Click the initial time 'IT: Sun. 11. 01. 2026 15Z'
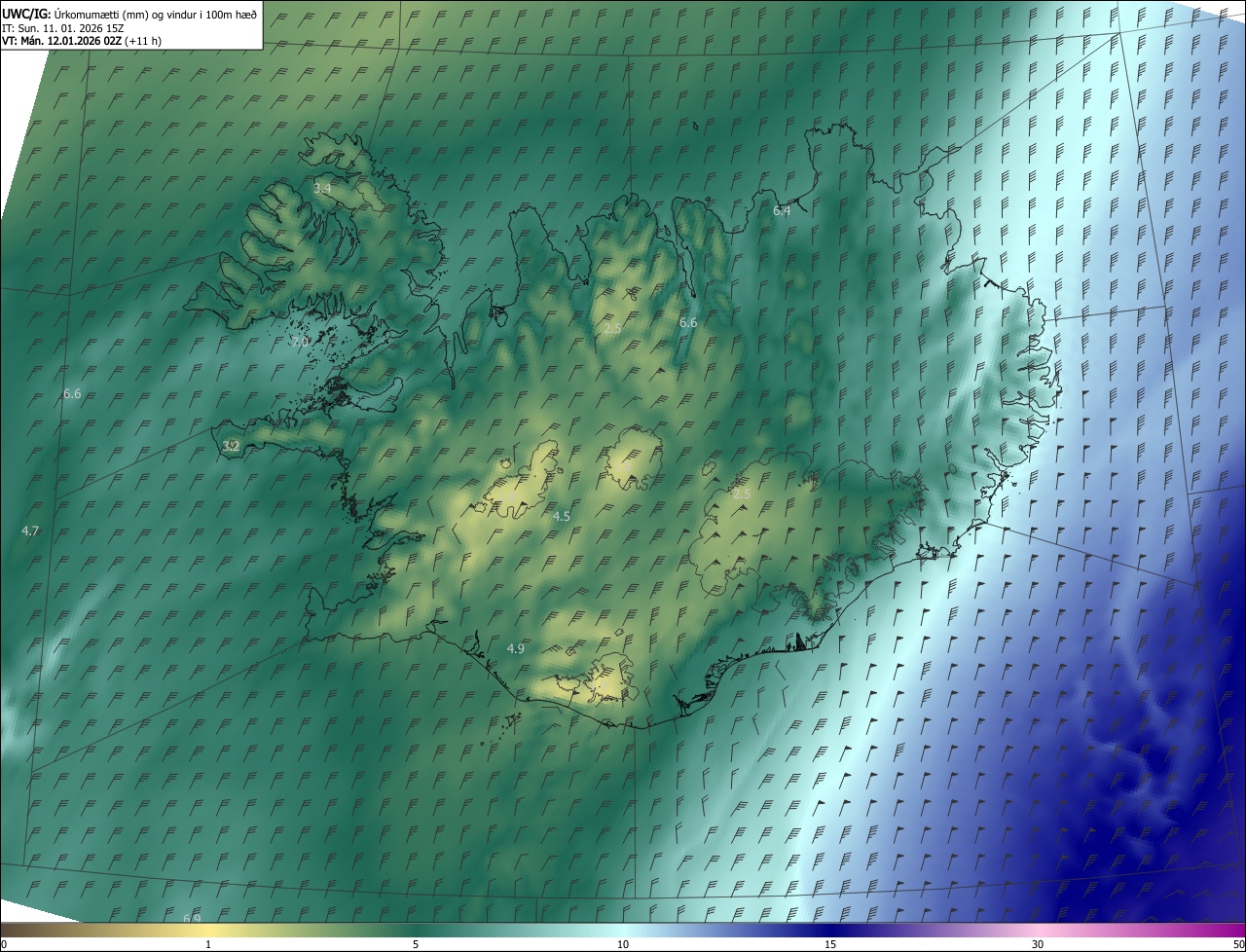The width and height of the screenshot is (1246, 952). 63,27
